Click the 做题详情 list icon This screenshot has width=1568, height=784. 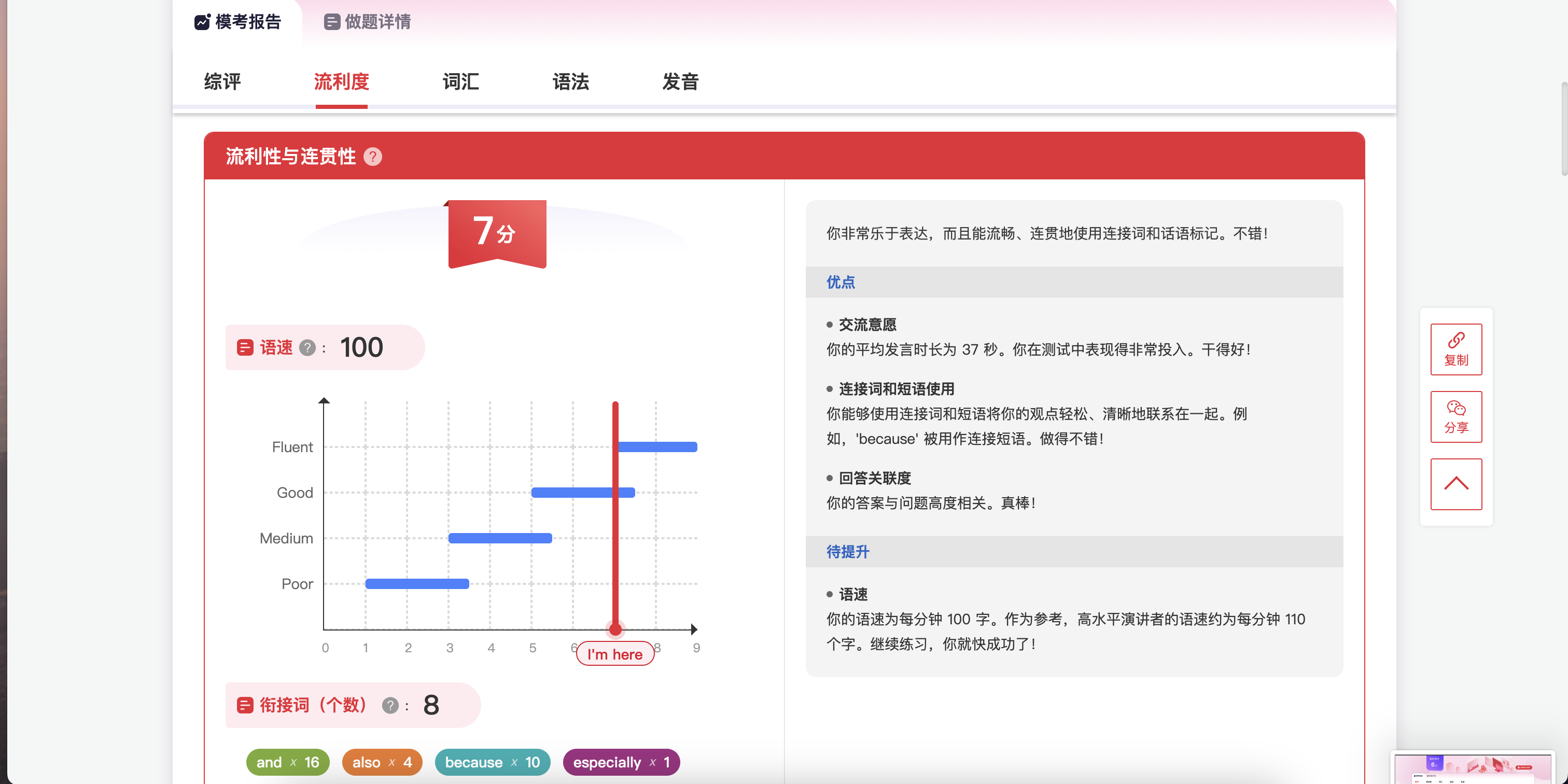(x=332, y=22)
